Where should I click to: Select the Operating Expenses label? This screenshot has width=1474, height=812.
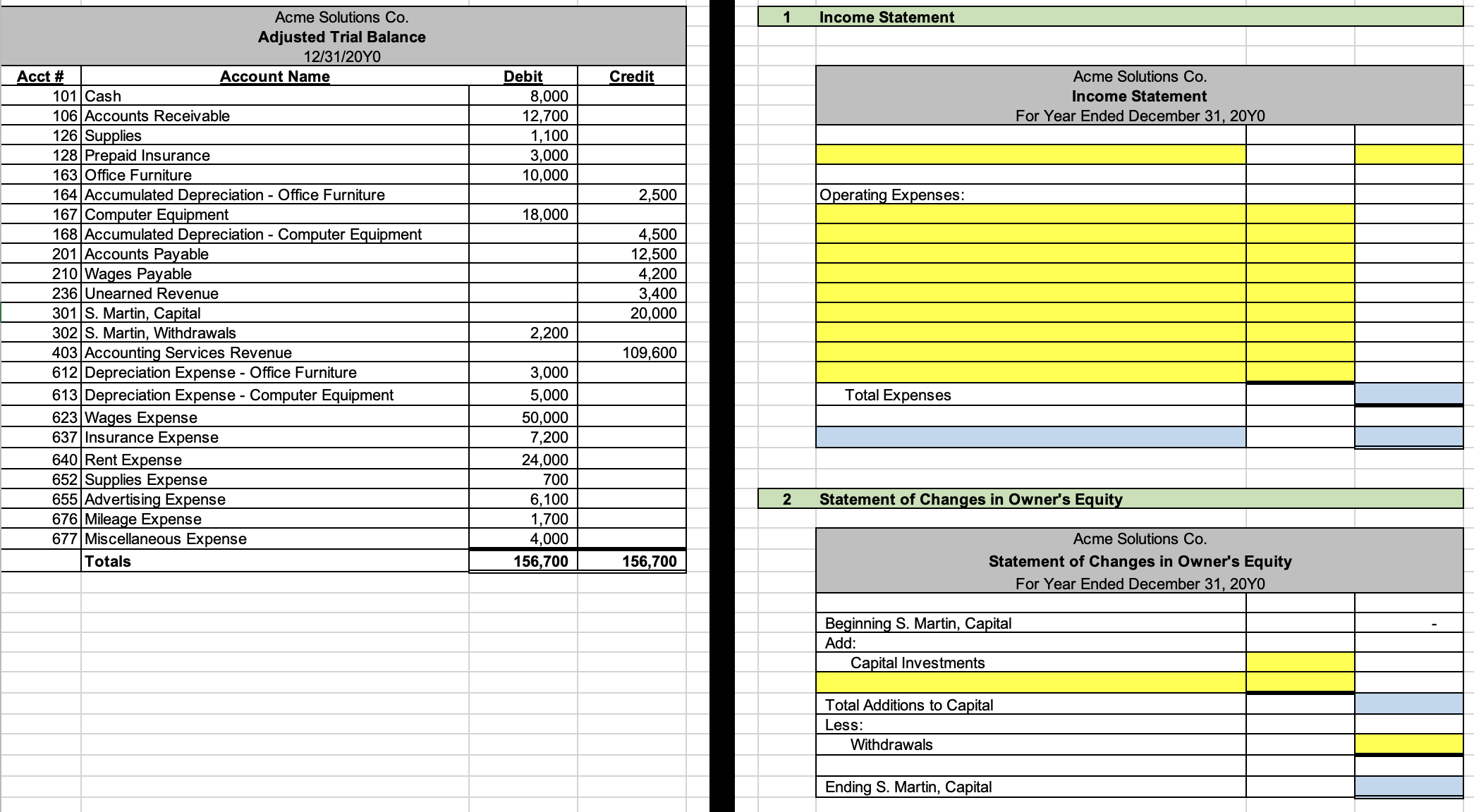(x=891, y=195)
